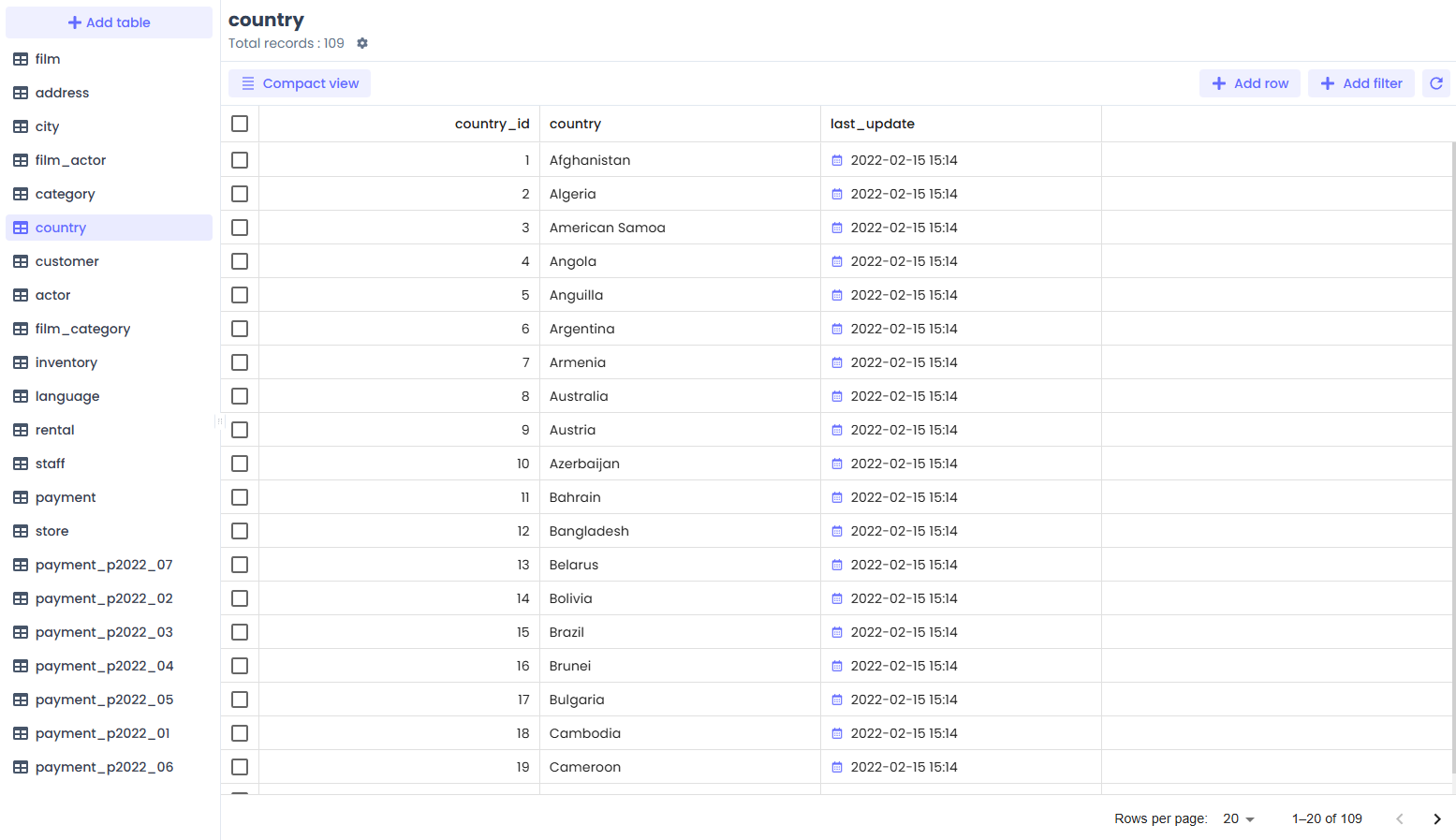Click the table icon beside rental

pyautogui.click(x=21, y=429)
